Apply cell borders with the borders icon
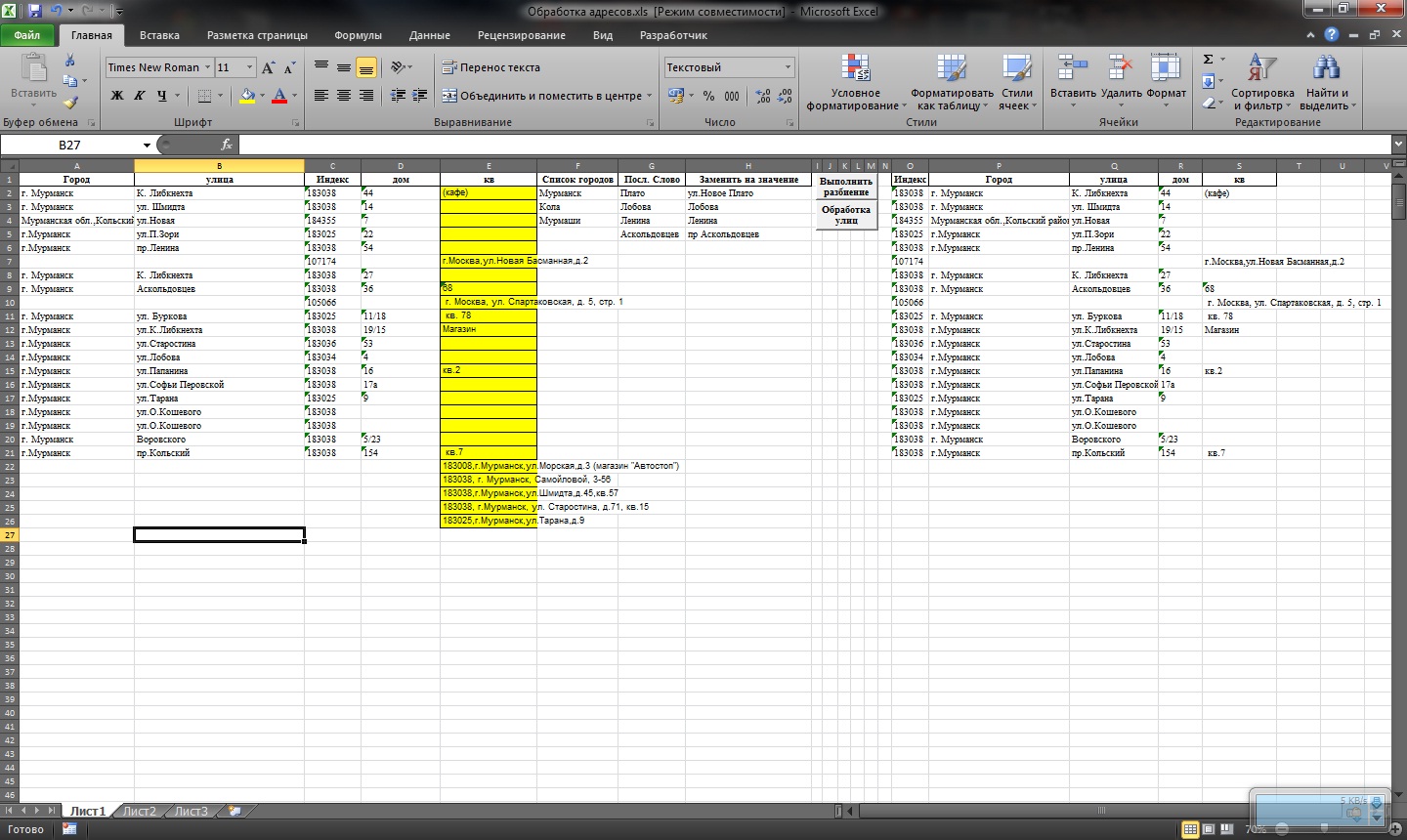Viewport: 1407px width, 840px height. pos(204,96)
